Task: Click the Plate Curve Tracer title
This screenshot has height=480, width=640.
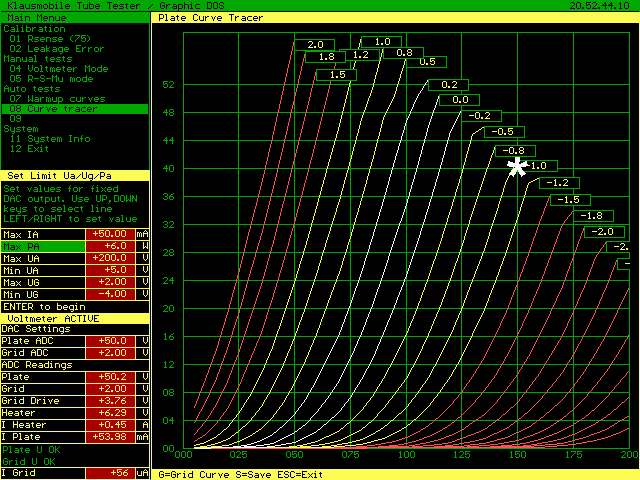Action: click(211, 18)
